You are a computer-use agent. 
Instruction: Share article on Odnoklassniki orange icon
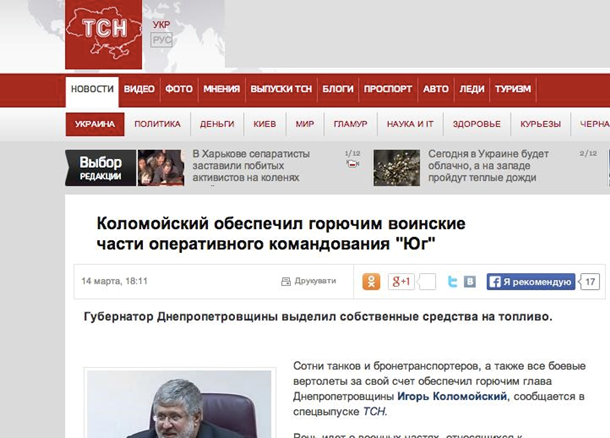371,282
